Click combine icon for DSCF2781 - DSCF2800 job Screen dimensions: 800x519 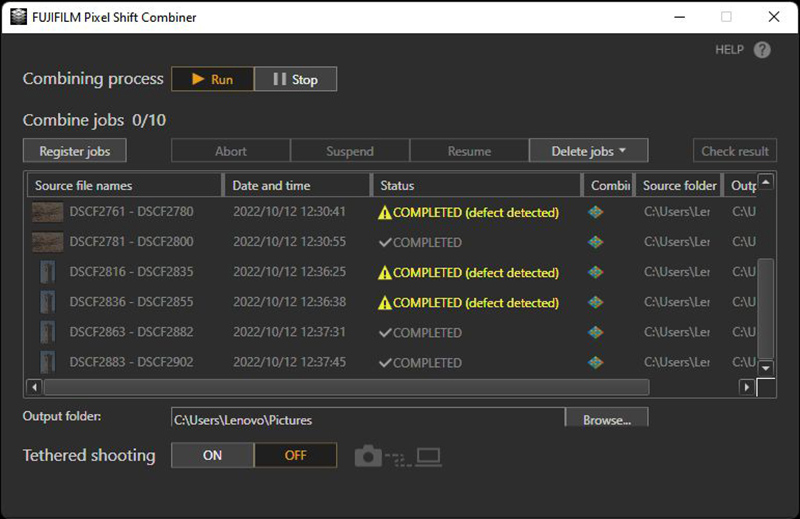[596, 242]
